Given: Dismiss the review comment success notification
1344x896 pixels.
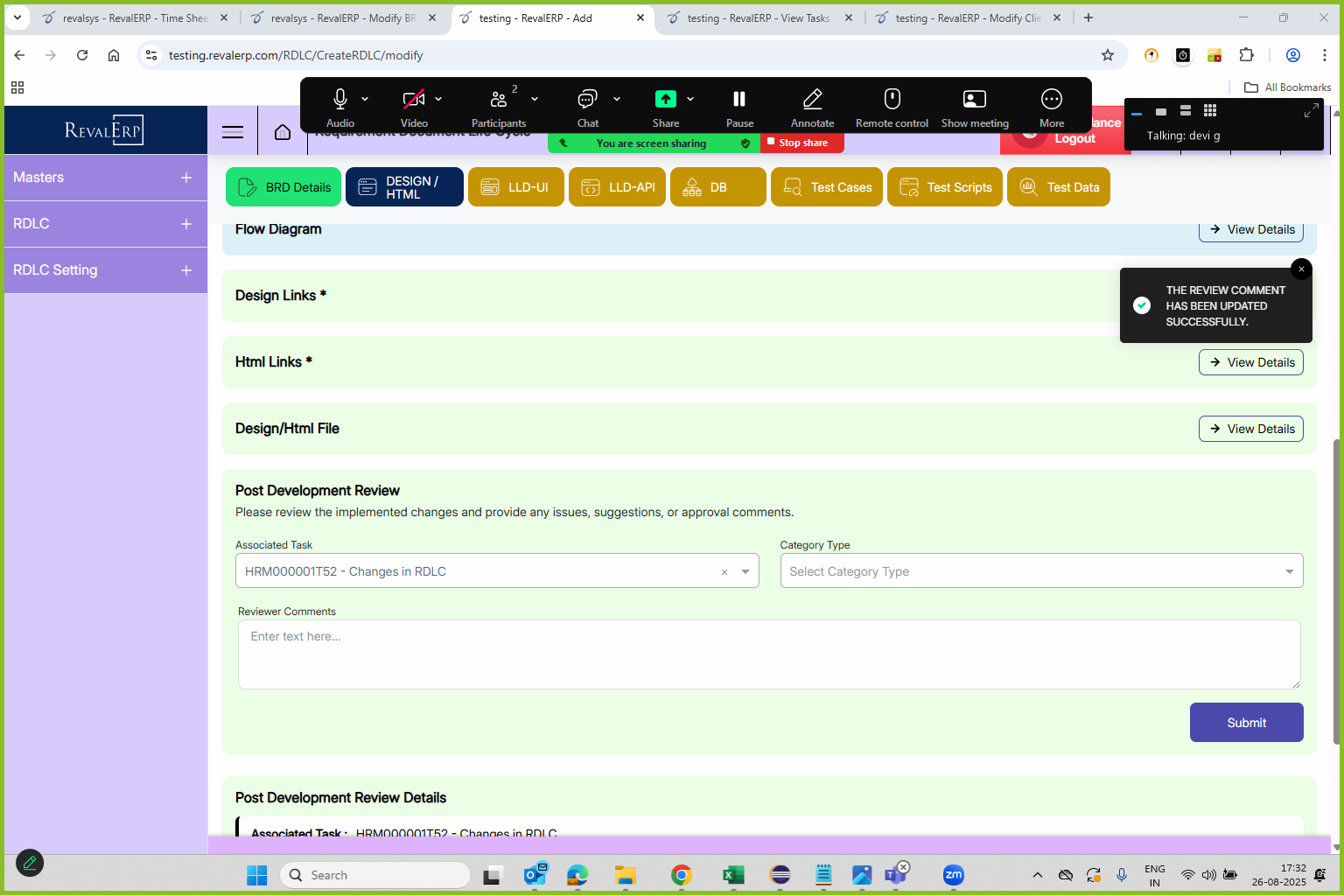Looking at the screenshot, I should pyautogui.click(x=1301, y=269).
